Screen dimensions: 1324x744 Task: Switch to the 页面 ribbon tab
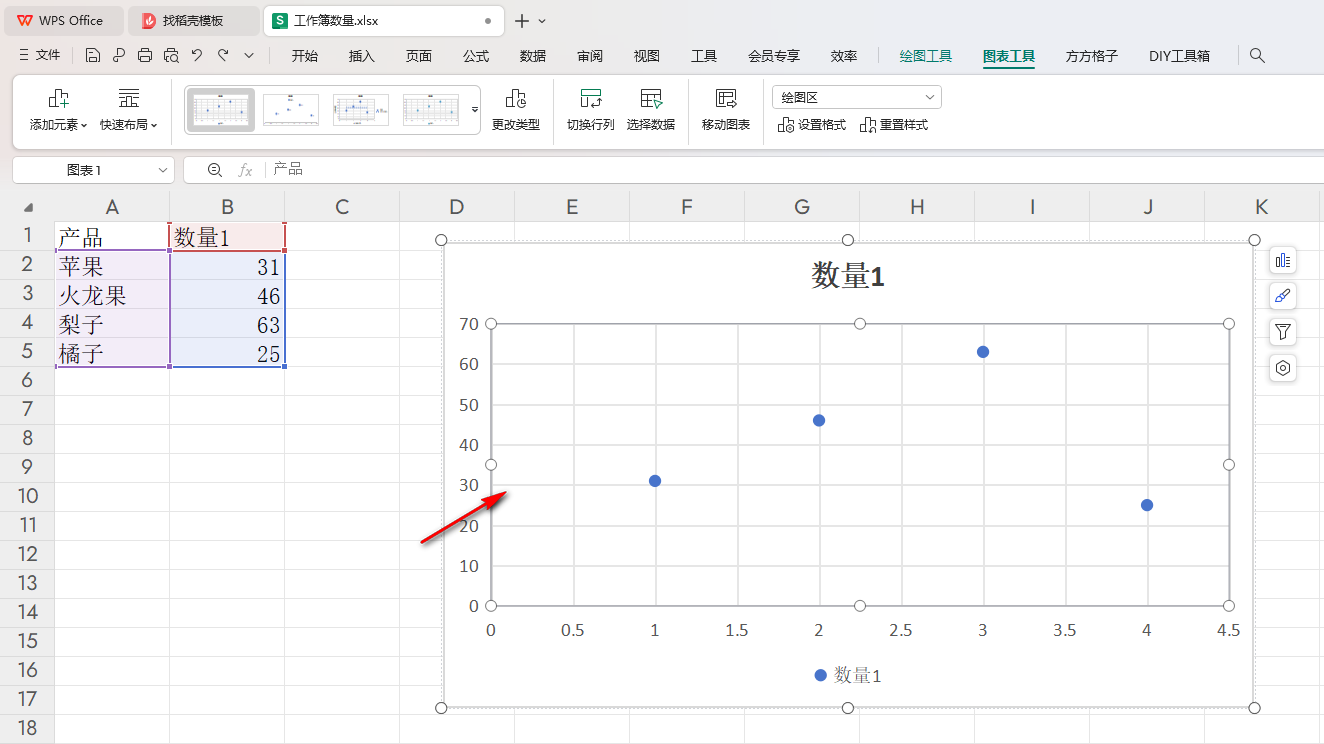click(419, 56)
